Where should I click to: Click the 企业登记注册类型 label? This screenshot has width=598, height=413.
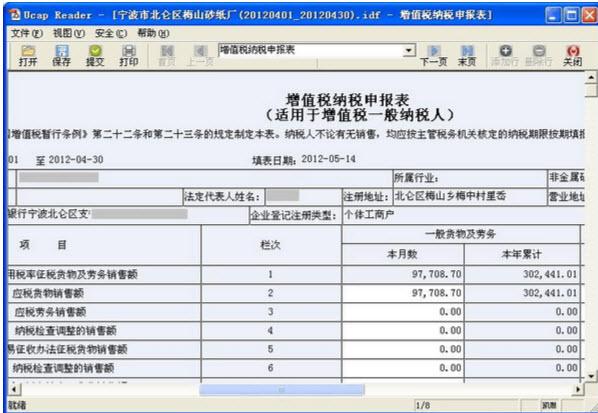(x=293, y=216)
